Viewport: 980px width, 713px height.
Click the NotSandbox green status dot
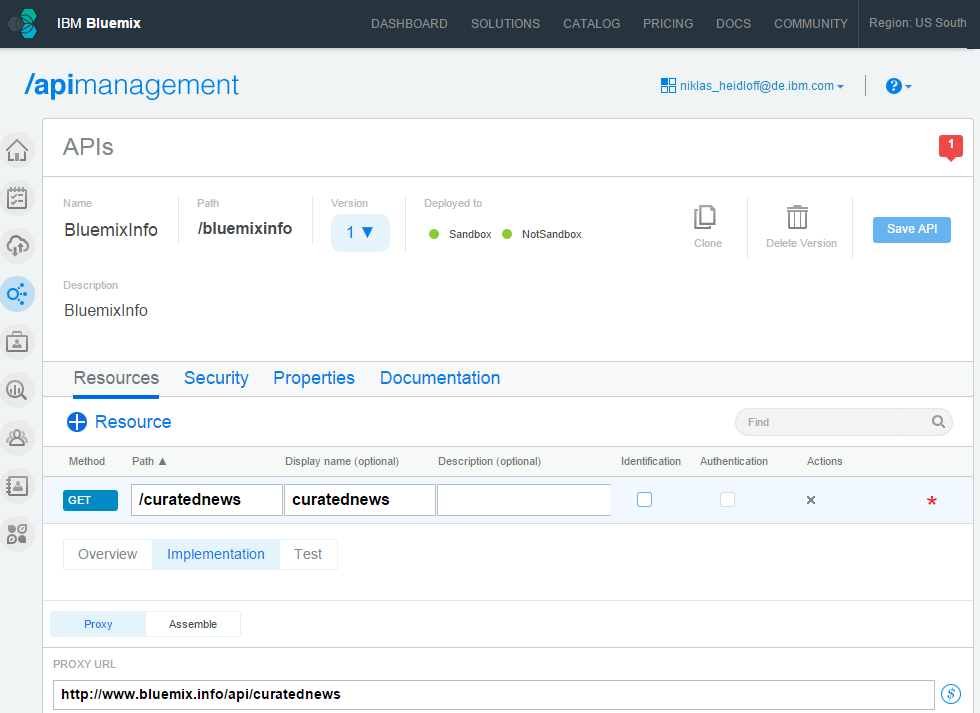click(x=507, y=234)
